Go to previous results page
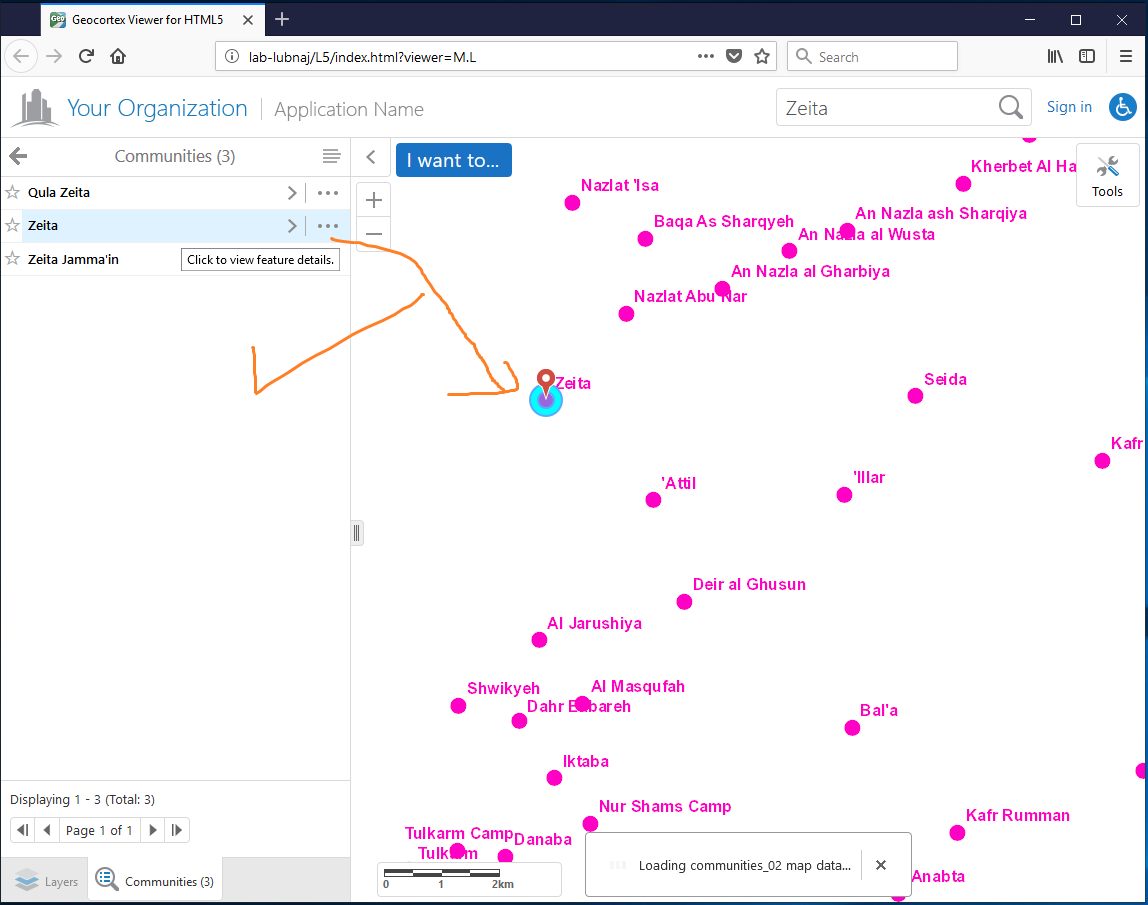1148x905 pixels. (47, 830)
